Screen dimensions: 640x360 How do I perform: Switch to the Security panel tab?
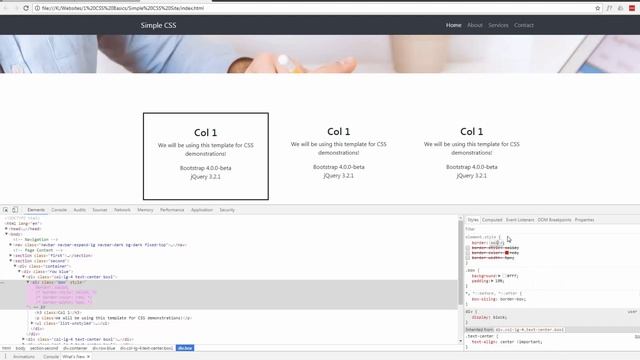(x=227, y=210)
